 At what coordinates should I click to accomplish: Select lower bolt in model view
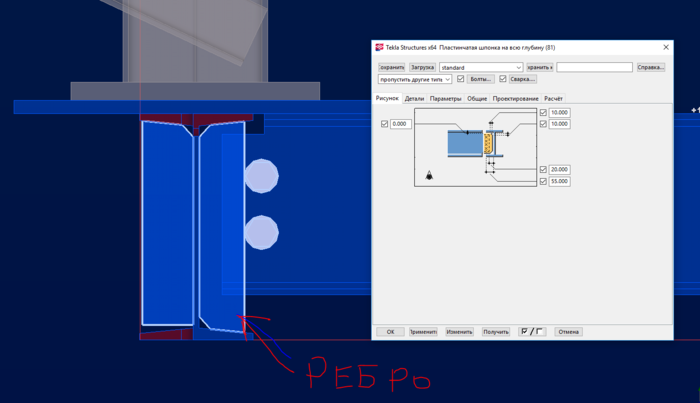click(262, 233)
